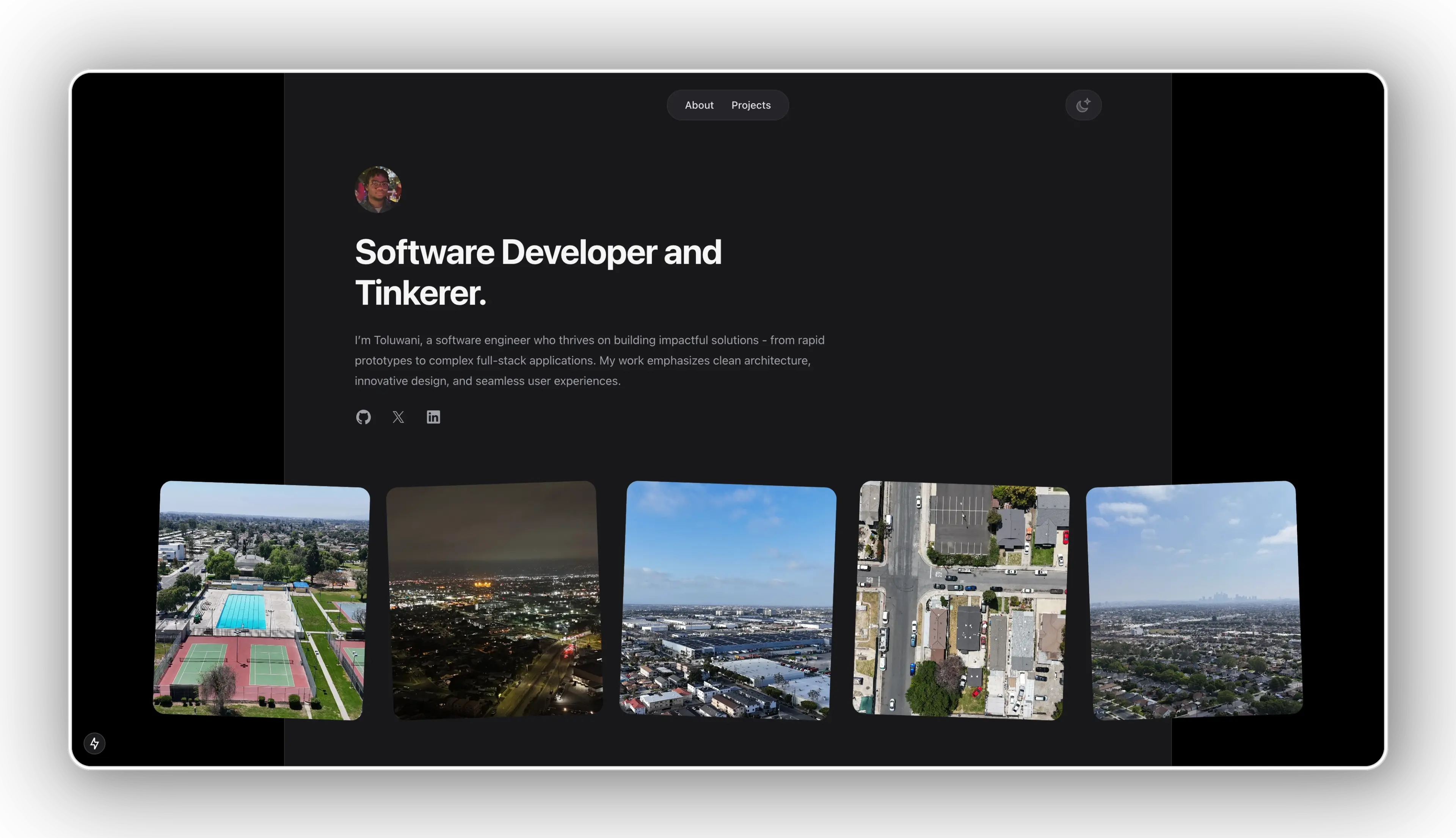Open the X (Twitter) profile icon
Screen dimensions: 1456x838
(x=398, y=417)
